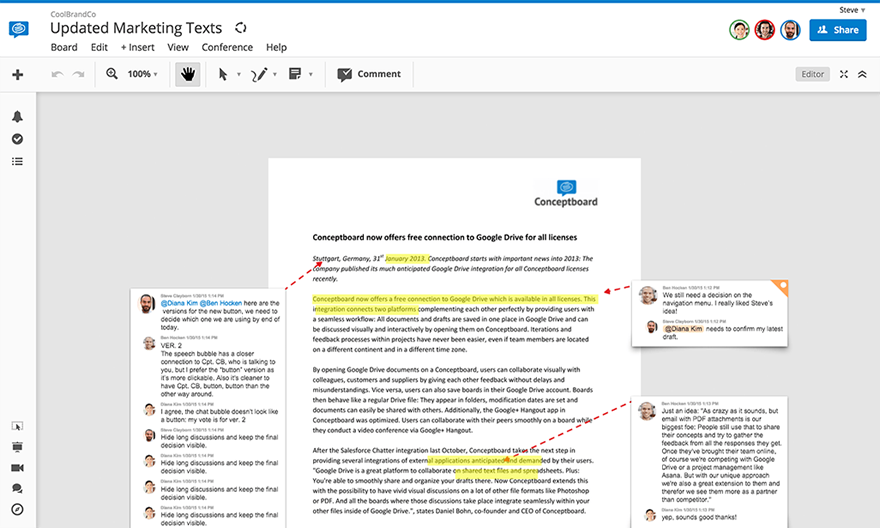Open the tasks checkmark icon in sidebar

(x=17, y=139)
